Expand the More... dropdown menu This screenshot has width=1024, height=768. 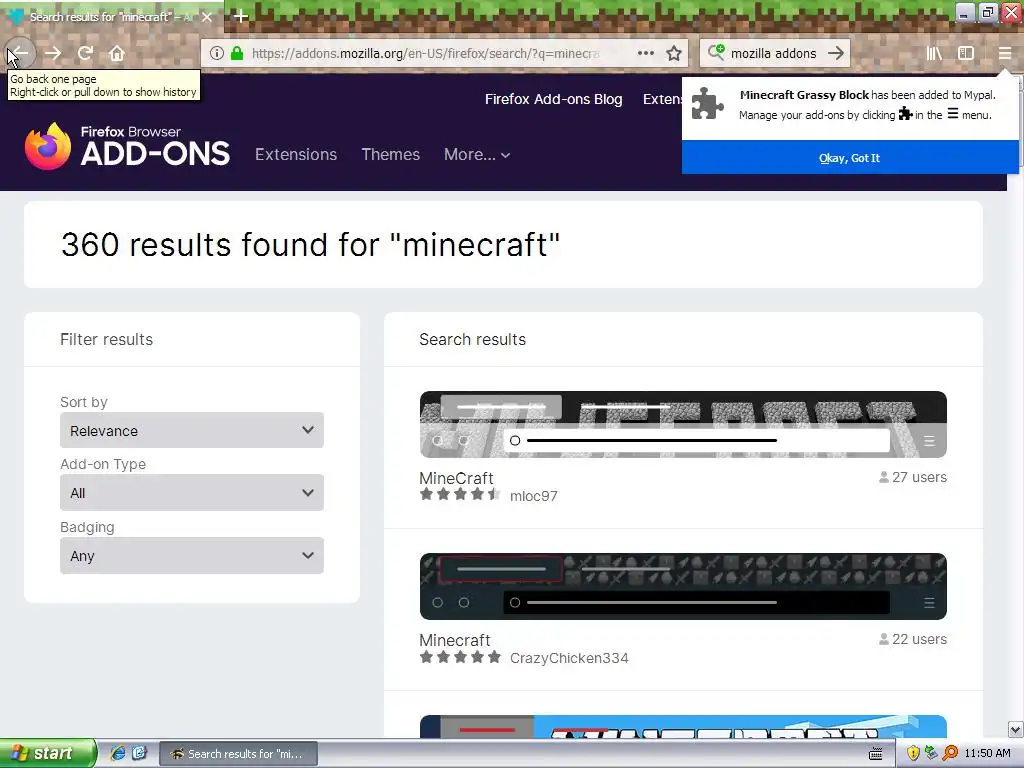[477, 155]
